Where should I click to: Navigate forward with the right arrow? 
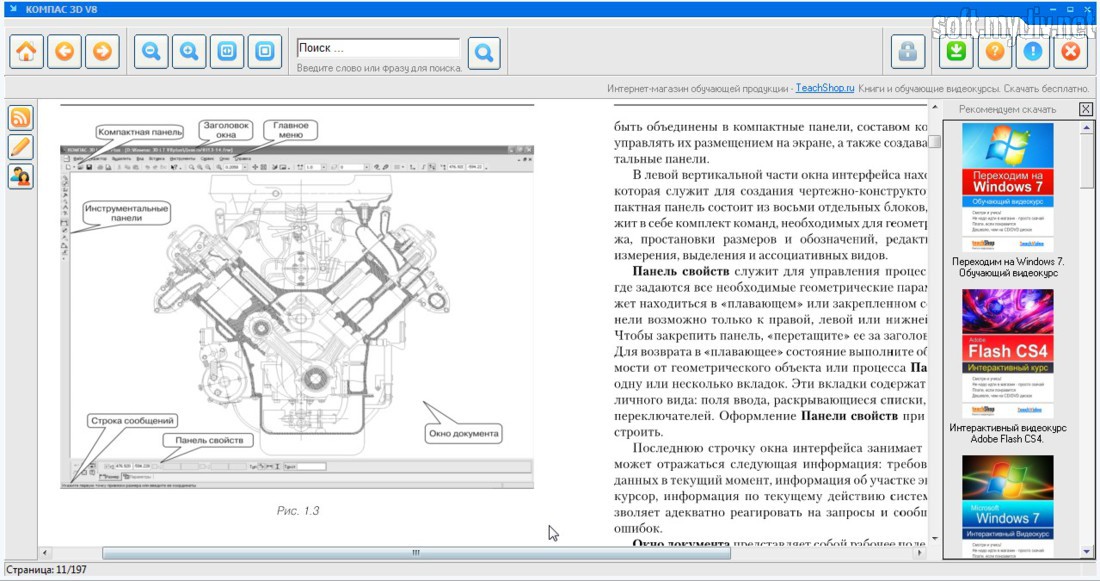(102, 51)
